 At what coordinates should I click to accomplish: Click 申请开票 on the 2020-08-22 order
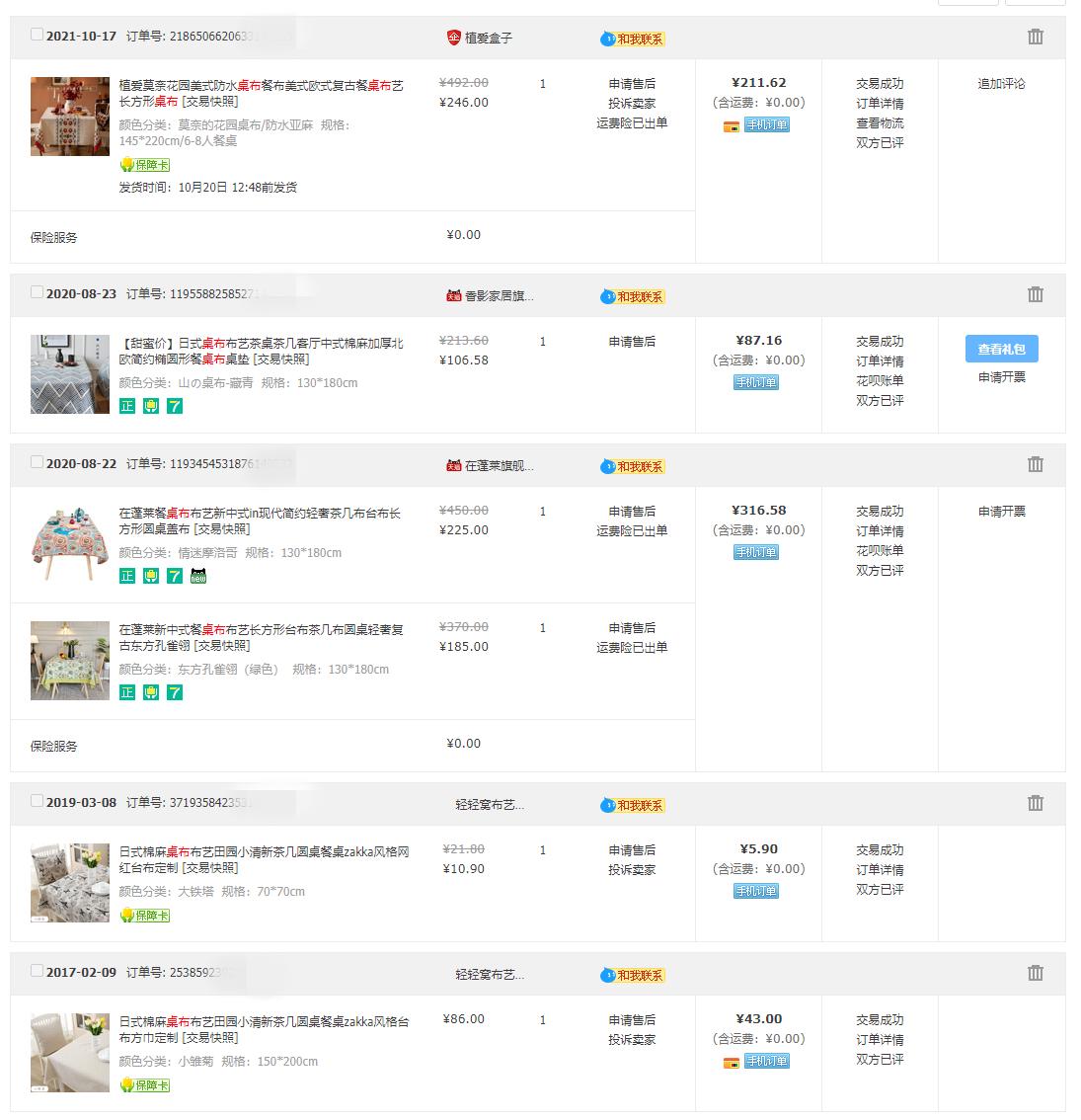pos(1001,512)
